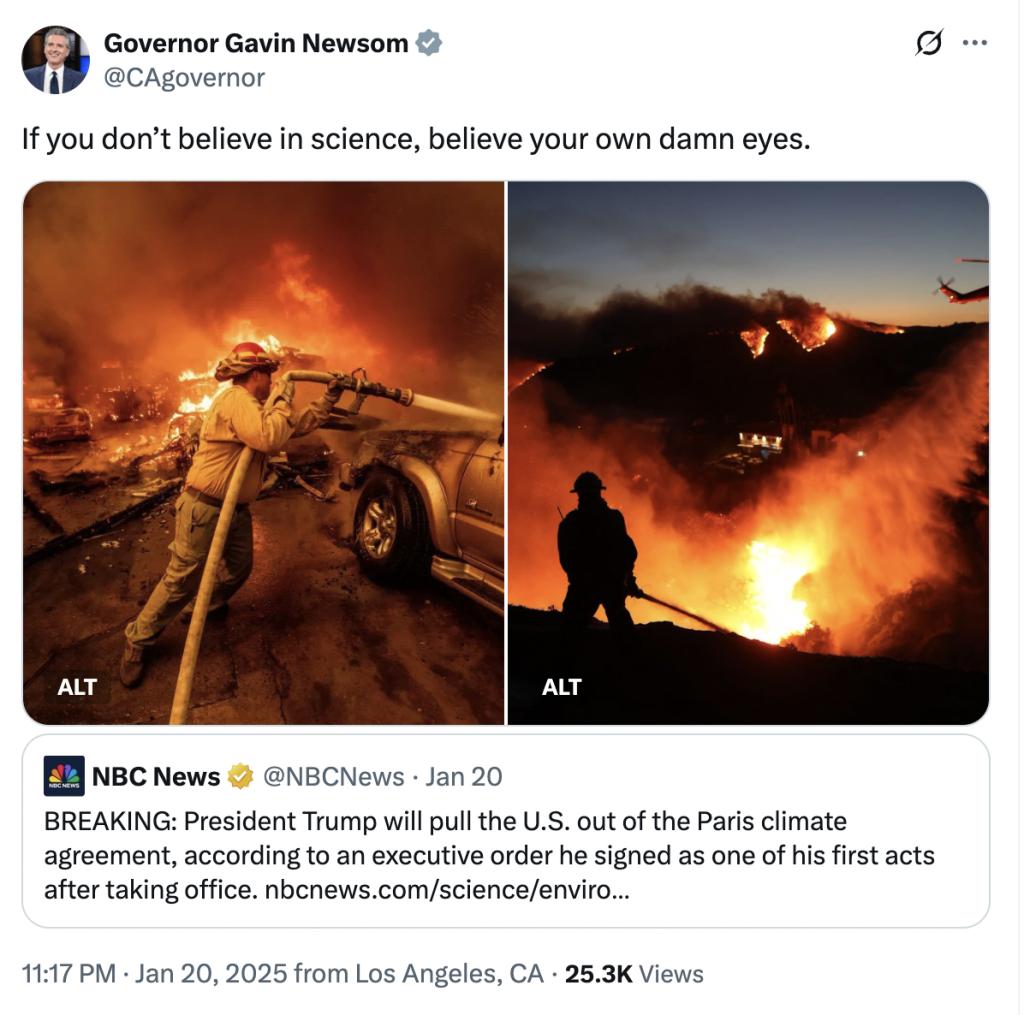Click the gold verified badge beside NBC News
The height and width of the screenshot is (1015, 1024).
click(240, 776)
